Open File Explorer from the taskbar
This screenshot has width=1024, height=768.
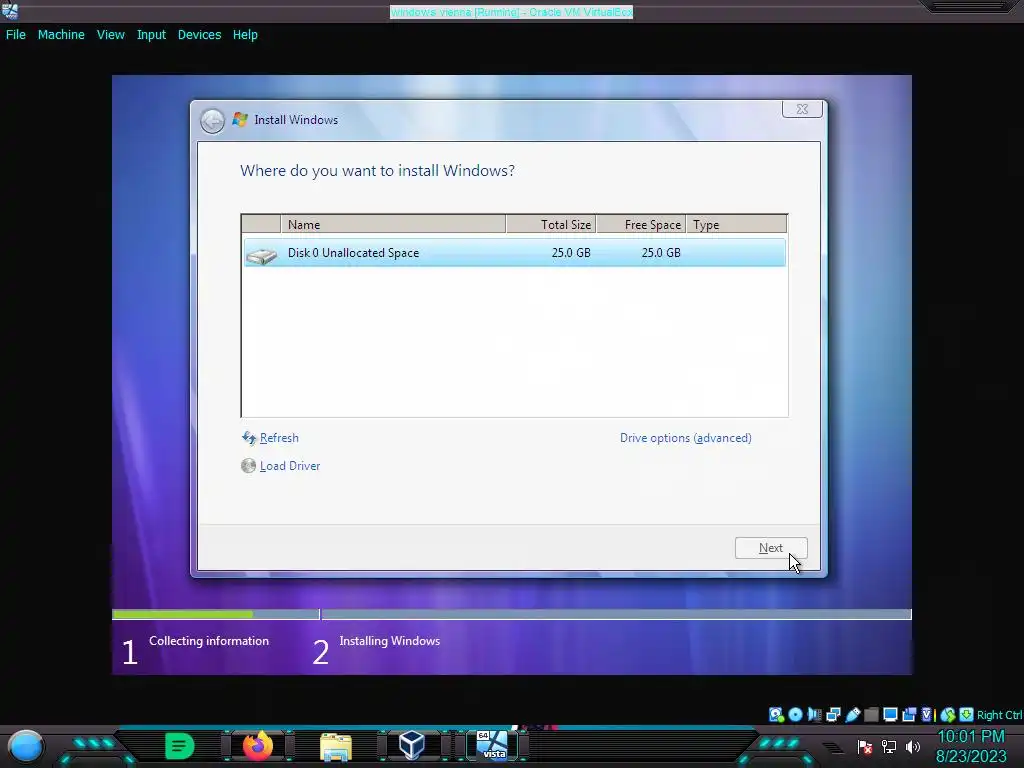(336, 746)
